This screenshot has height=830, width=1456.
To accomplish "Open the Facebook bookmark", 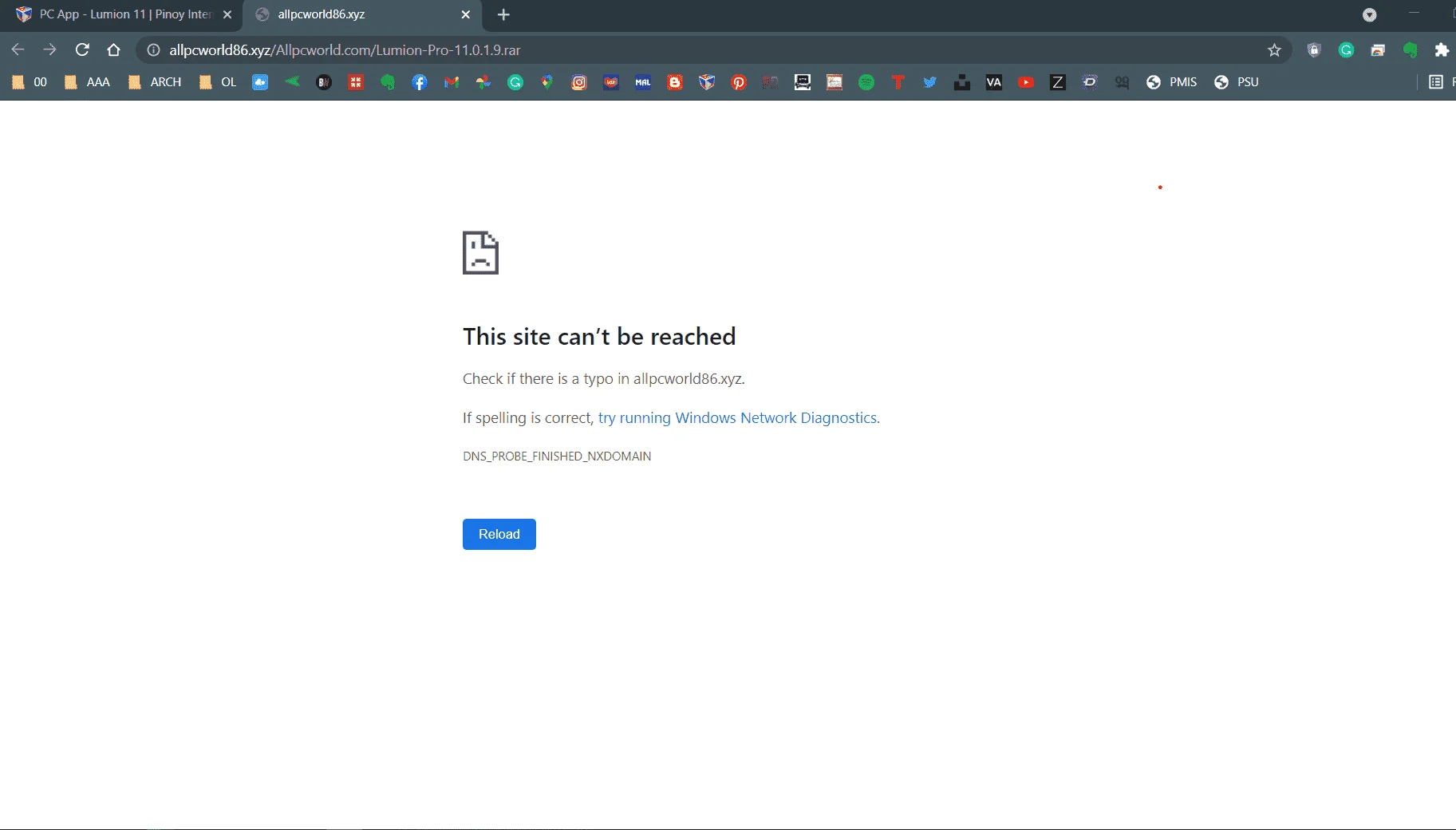I will click(420, 82).
